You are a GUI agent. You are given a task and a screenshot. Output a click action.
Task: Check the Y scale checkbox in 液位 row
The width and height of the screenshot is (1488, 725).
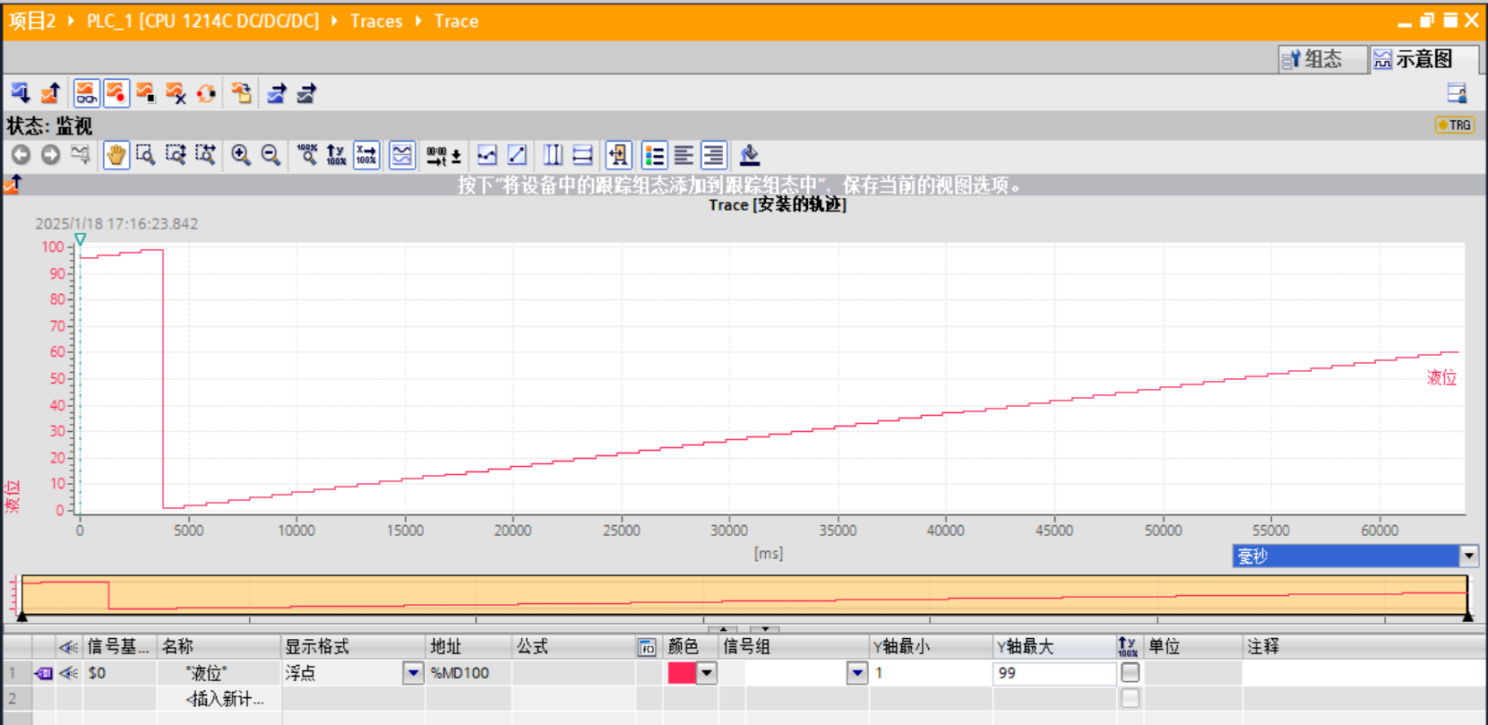click(x=1130, y=673)
